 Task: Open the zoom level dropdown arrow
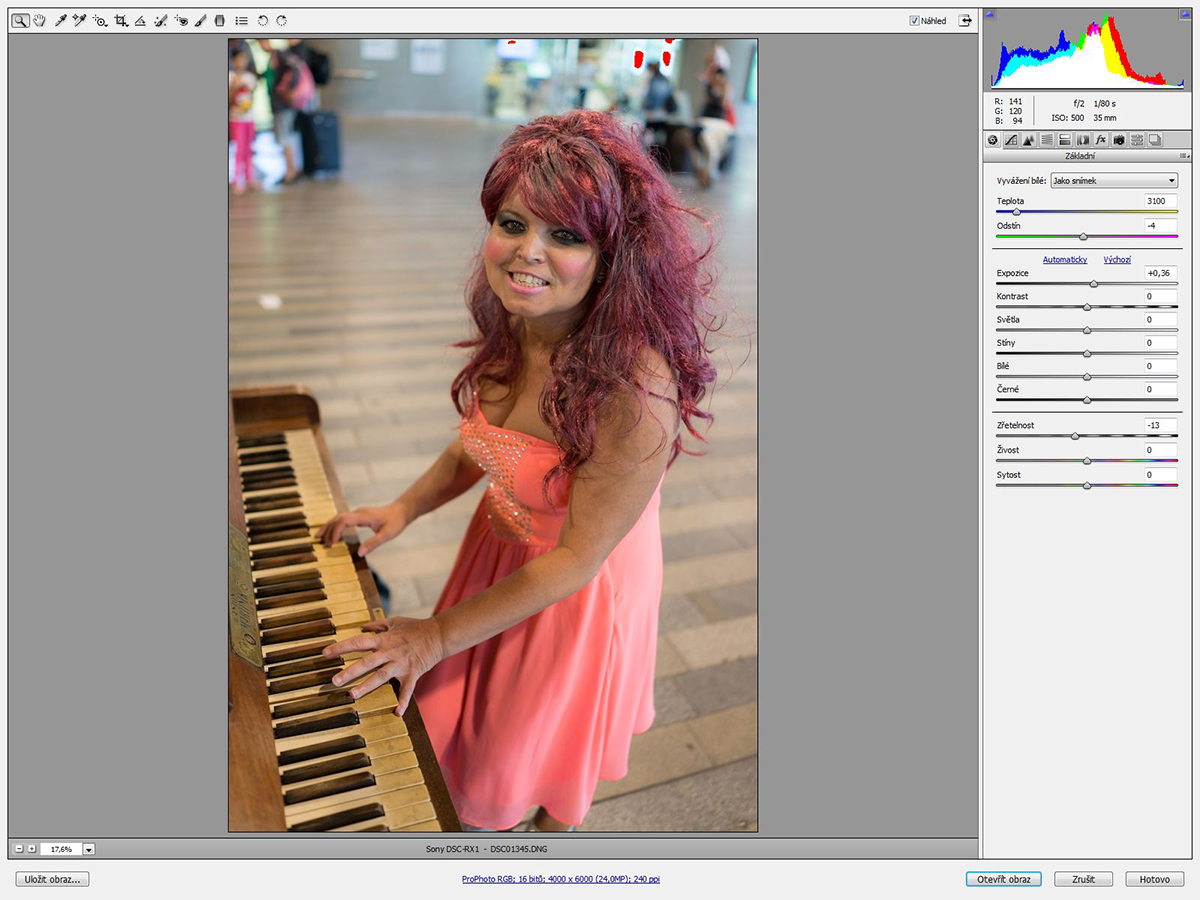click(x=89, y=849)
